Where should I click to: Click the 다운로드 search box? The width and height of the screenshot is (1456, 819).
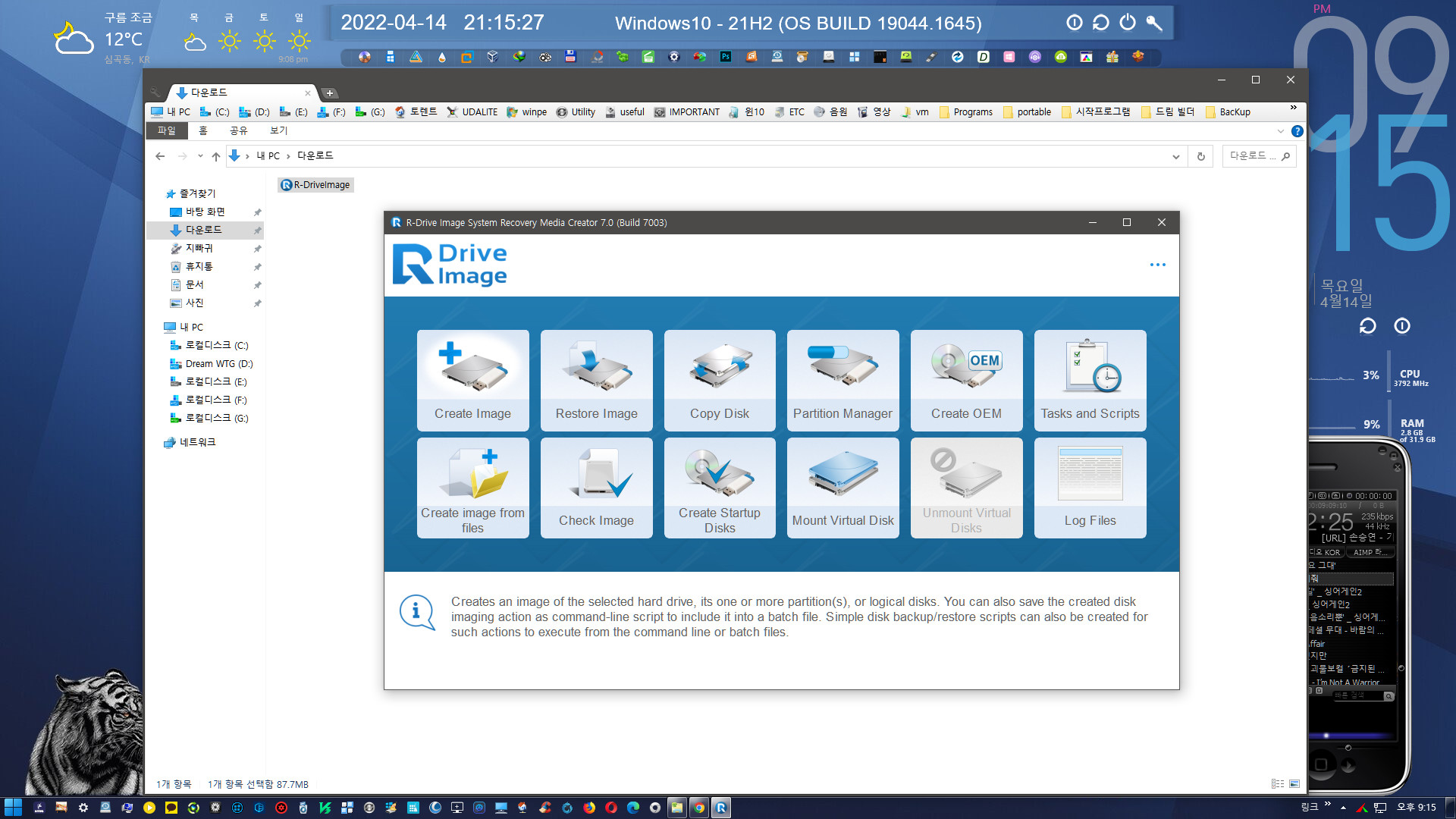click(1259, 156)
